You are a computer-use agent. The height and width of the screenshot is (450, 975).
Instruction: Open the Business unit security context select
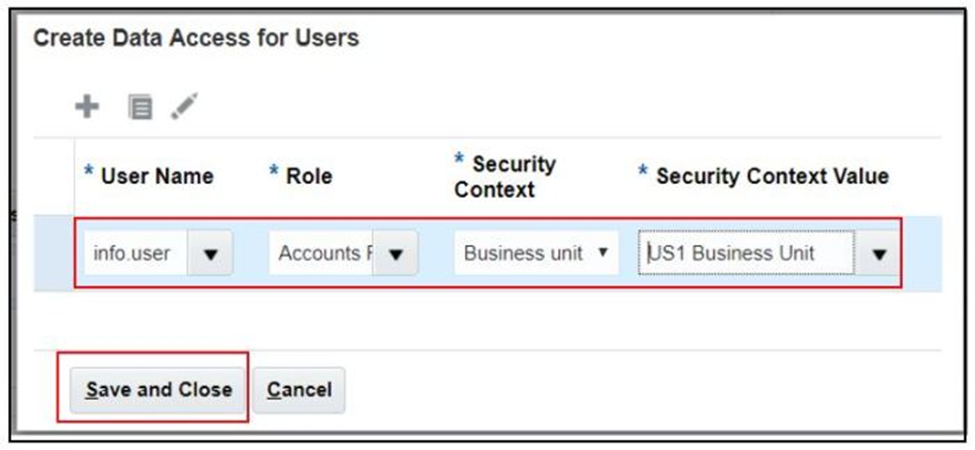[536, 253]
